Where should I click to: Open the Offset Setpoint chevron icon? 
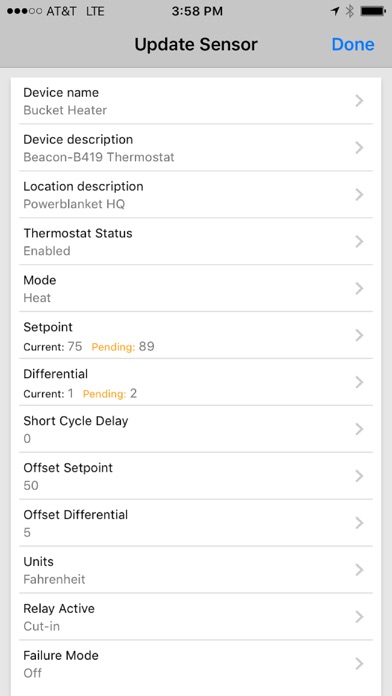tap(360, 476)
